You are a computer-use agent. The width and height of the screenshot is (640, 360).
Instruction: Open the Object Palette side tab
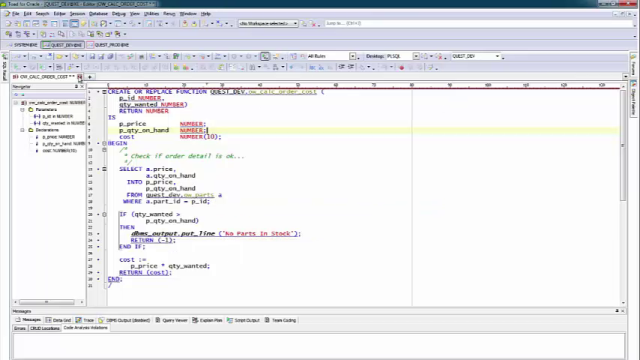coord(633,98)
